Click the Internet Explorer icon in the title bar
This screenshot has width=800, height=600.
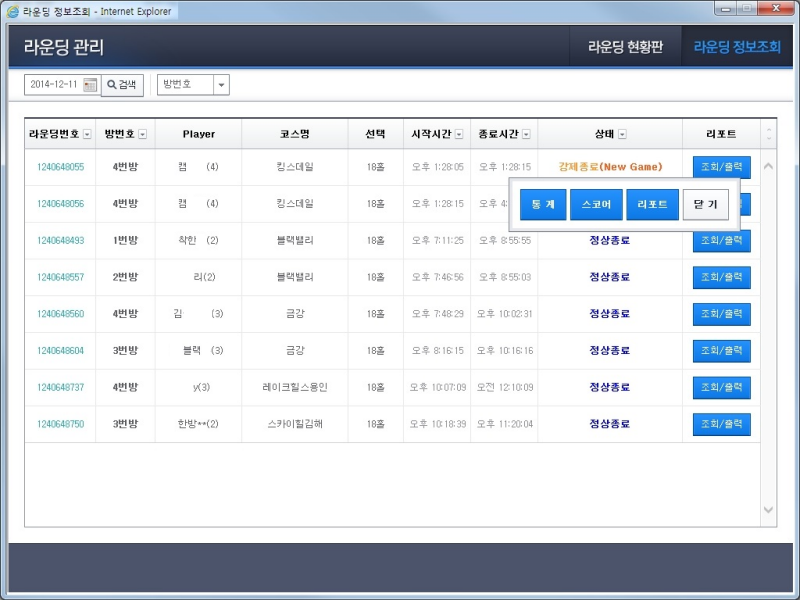12,10
